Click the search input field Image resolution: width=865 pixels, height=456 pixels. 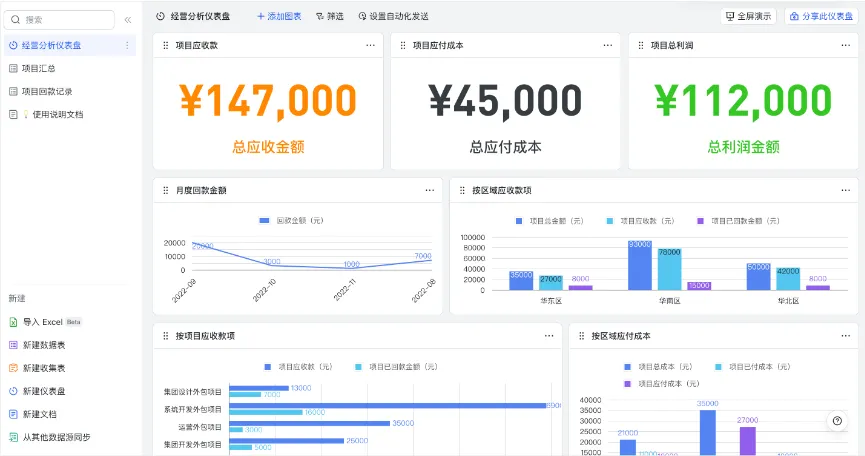[60, 20]
